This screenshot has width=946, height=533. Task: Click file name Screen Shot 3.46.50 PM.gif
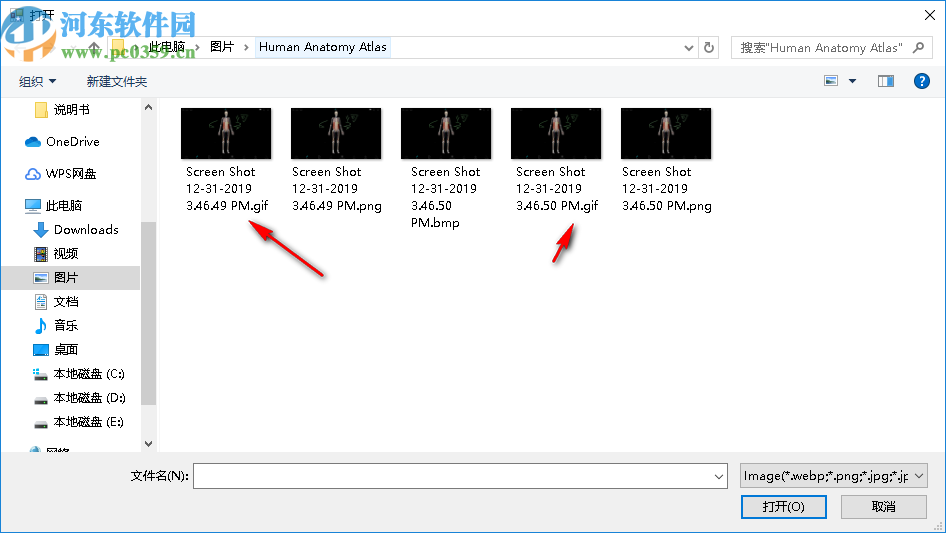[x=556, y=189]
